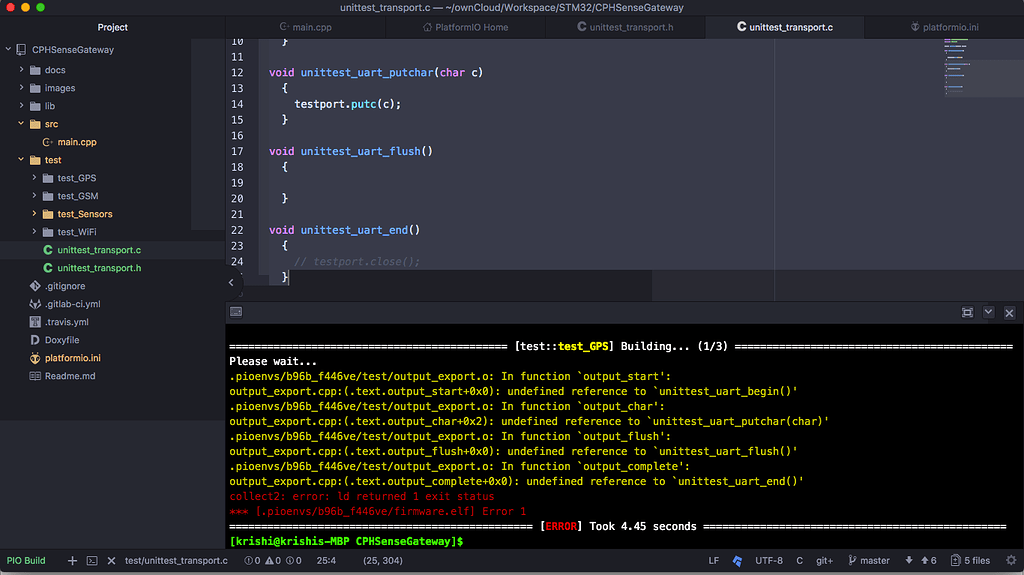
Task: Expand the test_GSM folder
Action: coord(35,196)
